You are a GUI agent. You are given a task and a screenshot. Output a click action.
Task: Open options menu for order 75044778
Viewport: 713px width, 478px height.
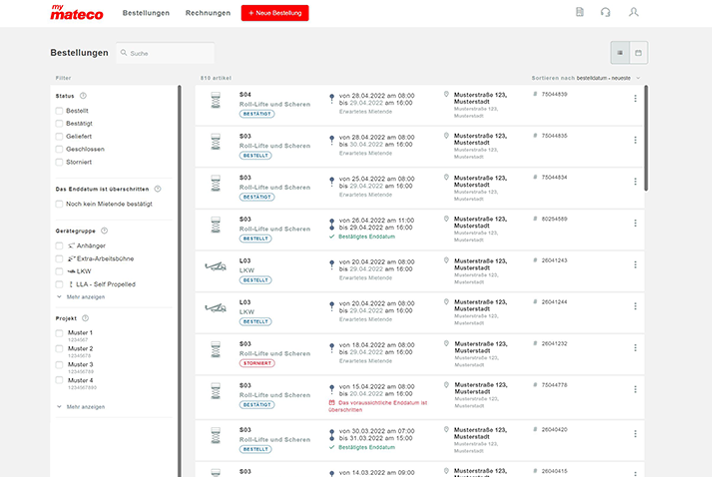(x=635, y=389)
